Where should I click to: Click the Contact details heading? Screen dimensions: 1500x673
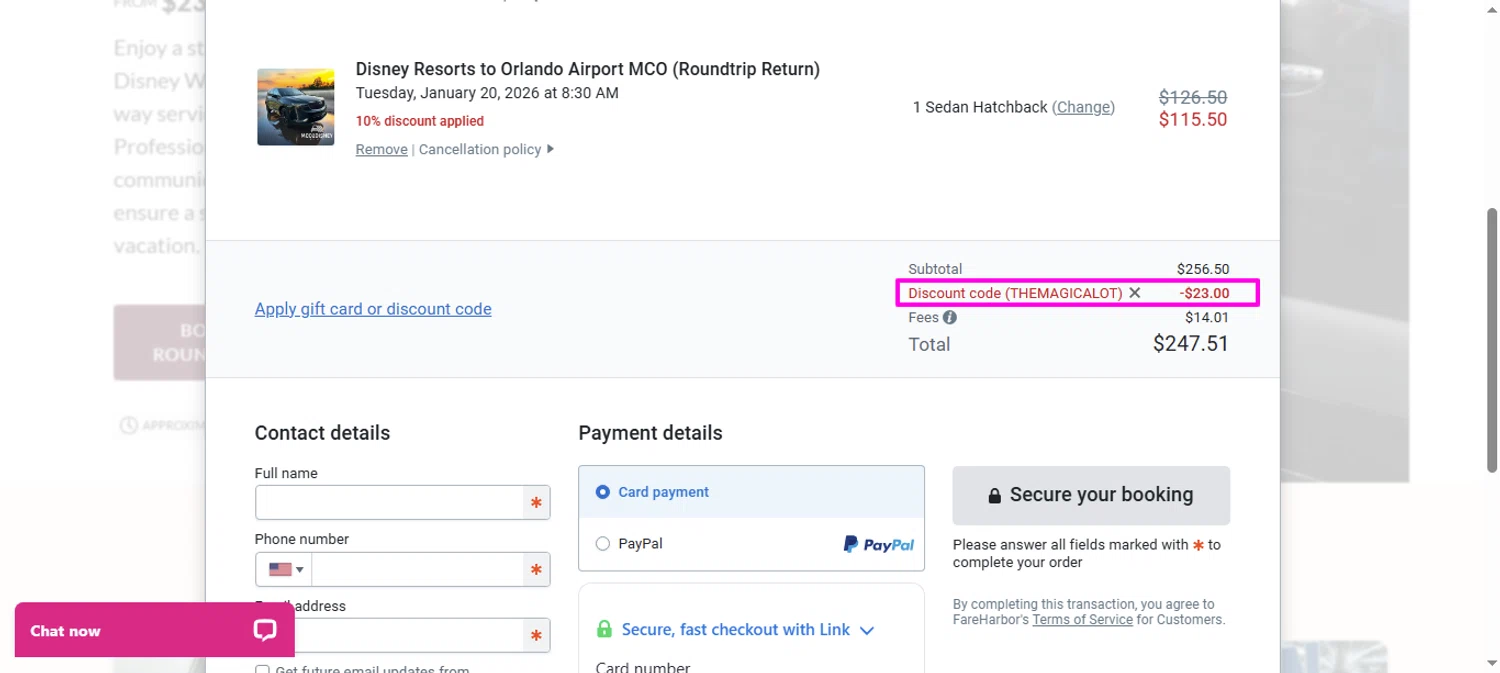pos(322,433)
